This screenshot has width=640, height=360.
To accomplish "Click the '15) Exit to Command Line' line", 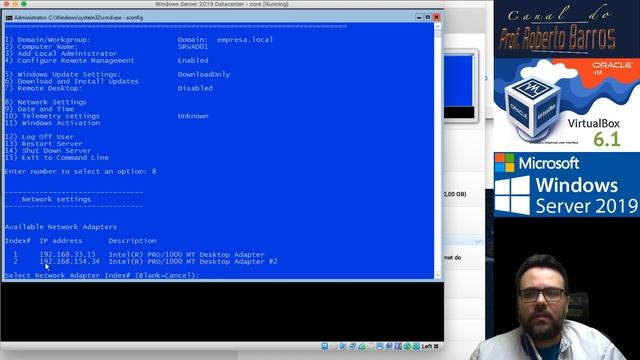I will pos(57,158).
